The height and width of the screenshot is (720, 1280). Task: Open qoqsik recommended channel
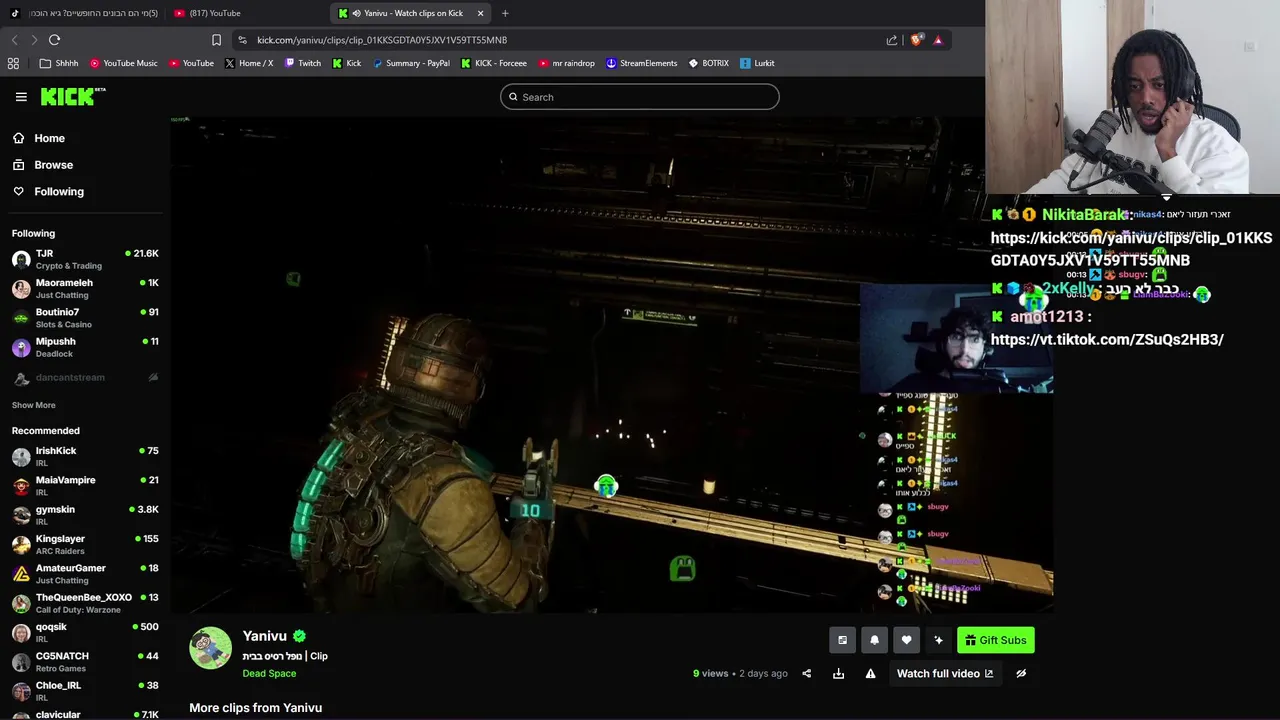coord(85,632)
